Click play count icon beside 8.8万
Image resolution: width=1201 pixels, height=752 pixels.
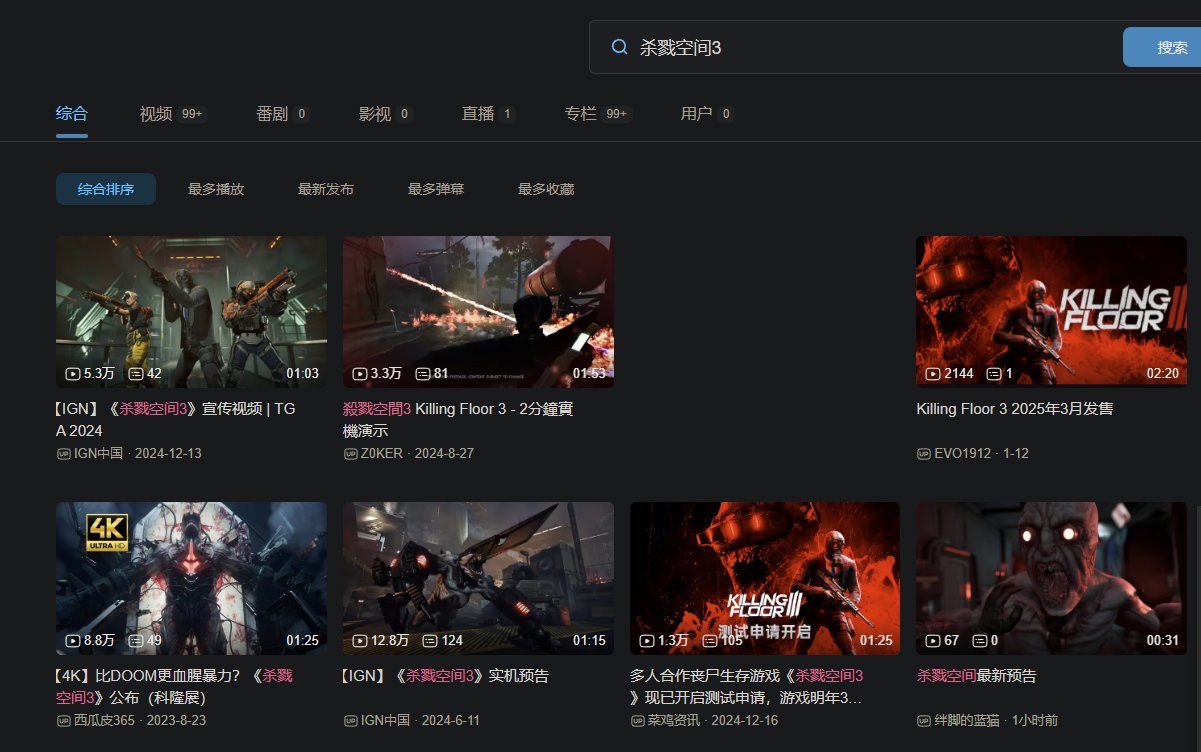pos(72,640)
